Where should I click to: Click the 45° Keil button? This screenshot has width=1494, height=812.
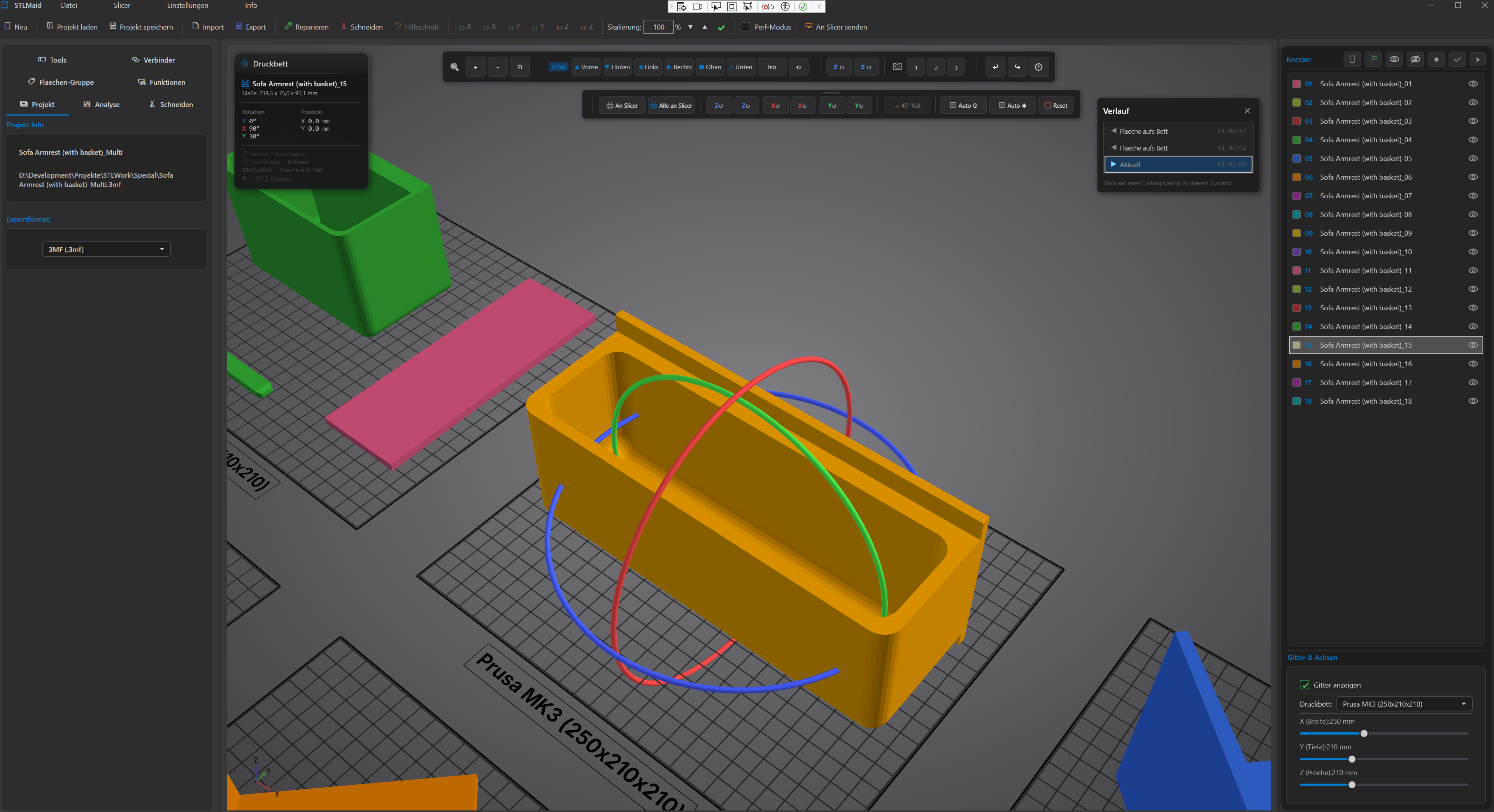pyautogui.click(x=907, y=105)
